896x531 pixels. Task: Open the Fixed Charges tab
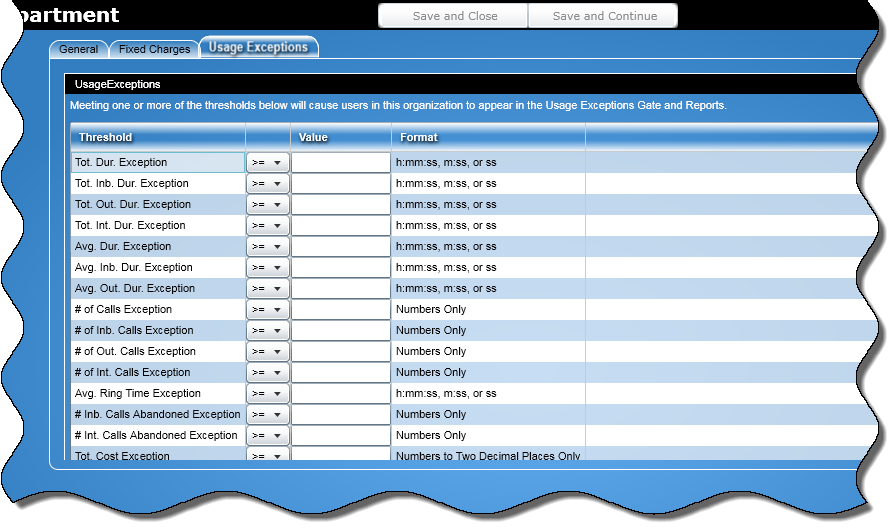(154, 49)
